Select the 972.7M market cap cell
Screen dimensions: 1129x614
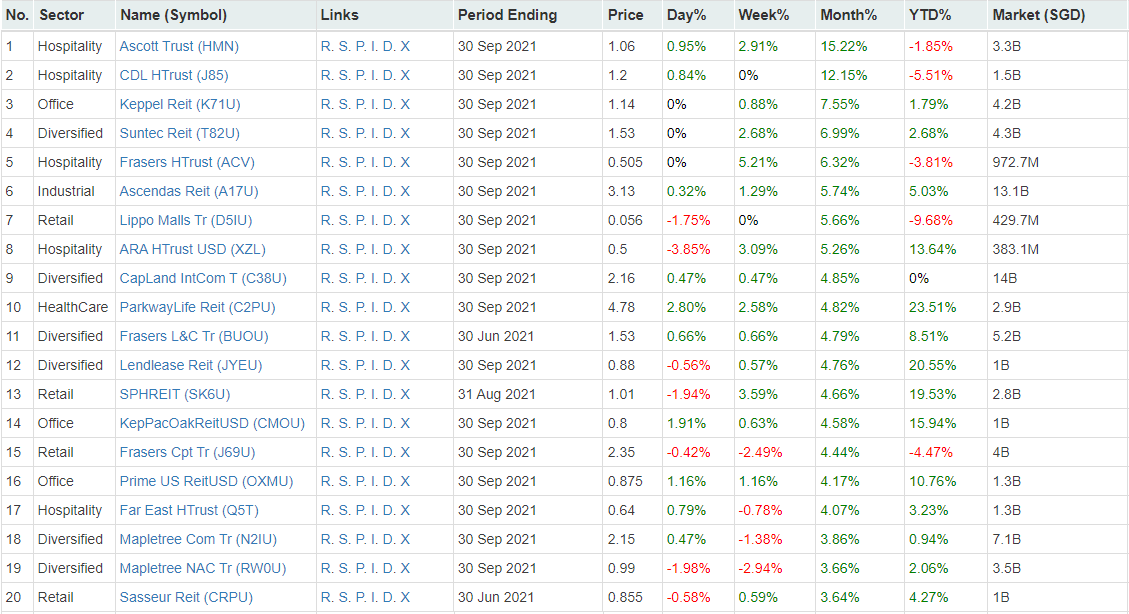1015,162
